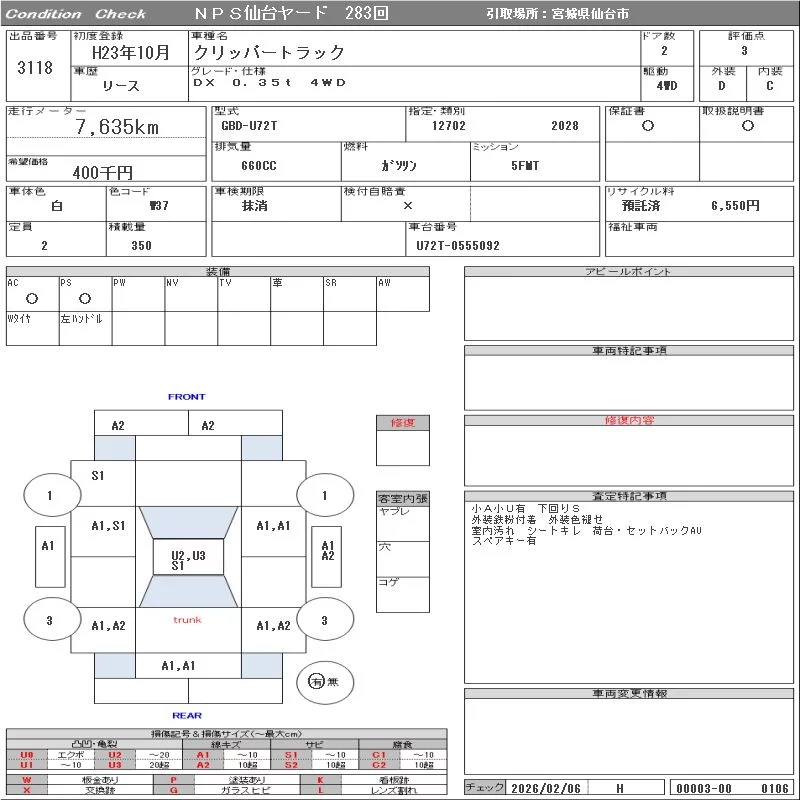Click load capacity value '350'
This screenshot has width=800, height=800.
pyautogui.click(x=141, y=245)
